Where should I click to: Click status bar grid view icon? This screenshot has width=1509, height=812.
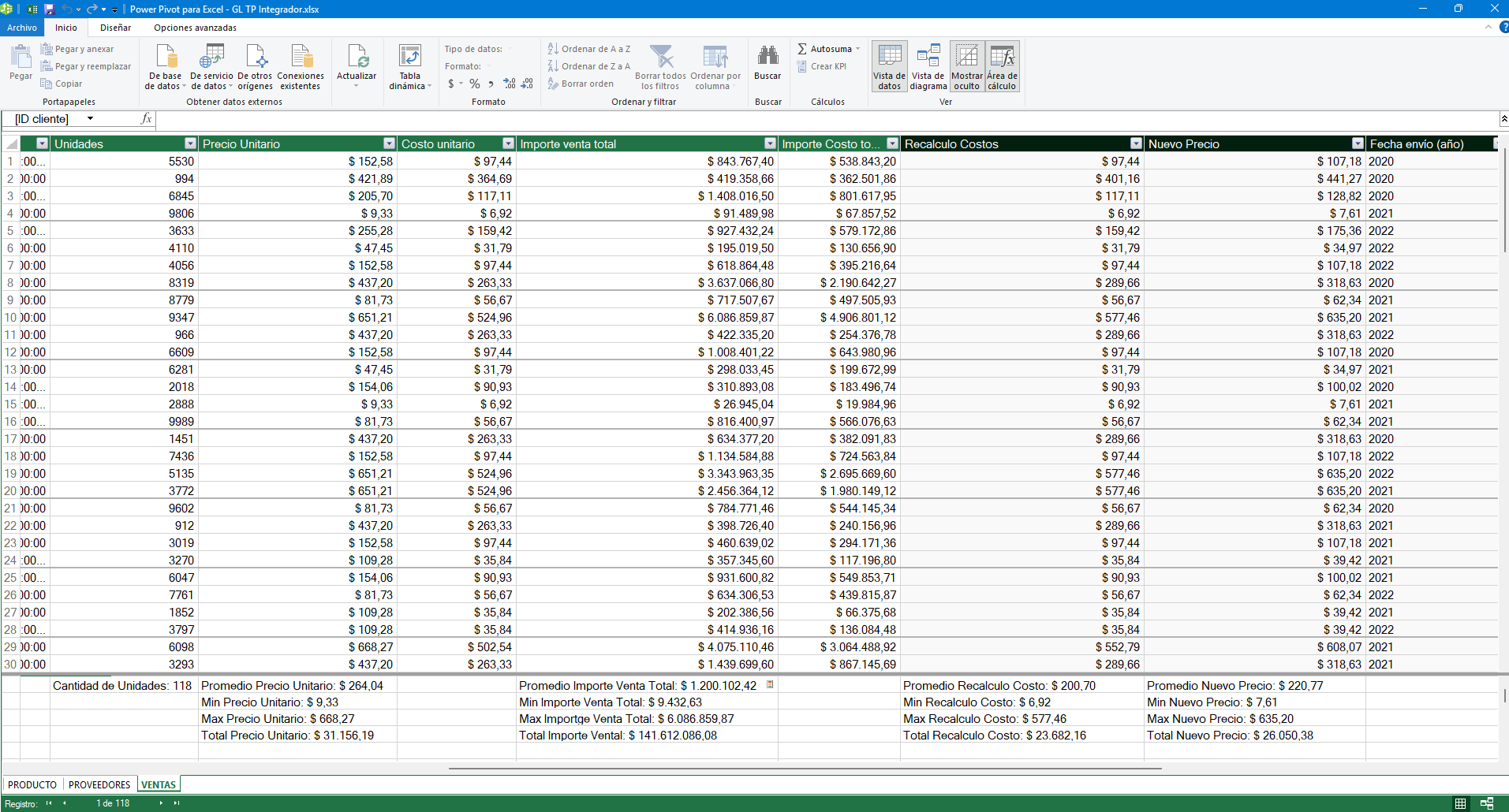[1460, 803]
